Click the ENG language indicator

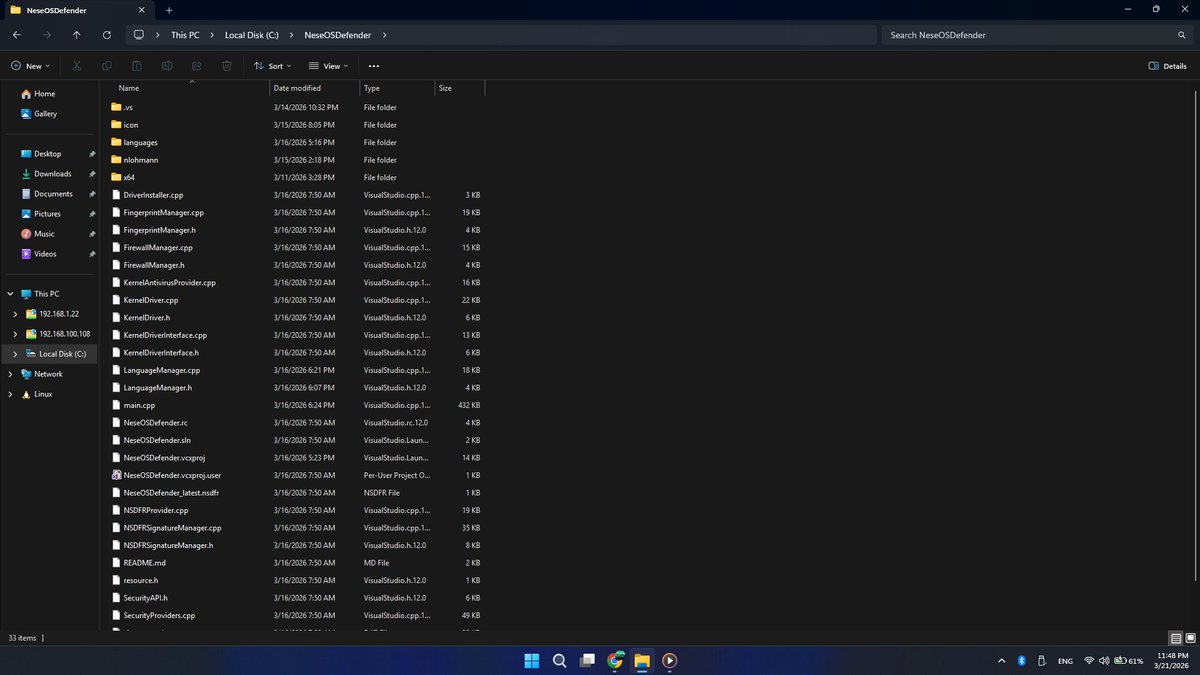[x=1065, y=661]
